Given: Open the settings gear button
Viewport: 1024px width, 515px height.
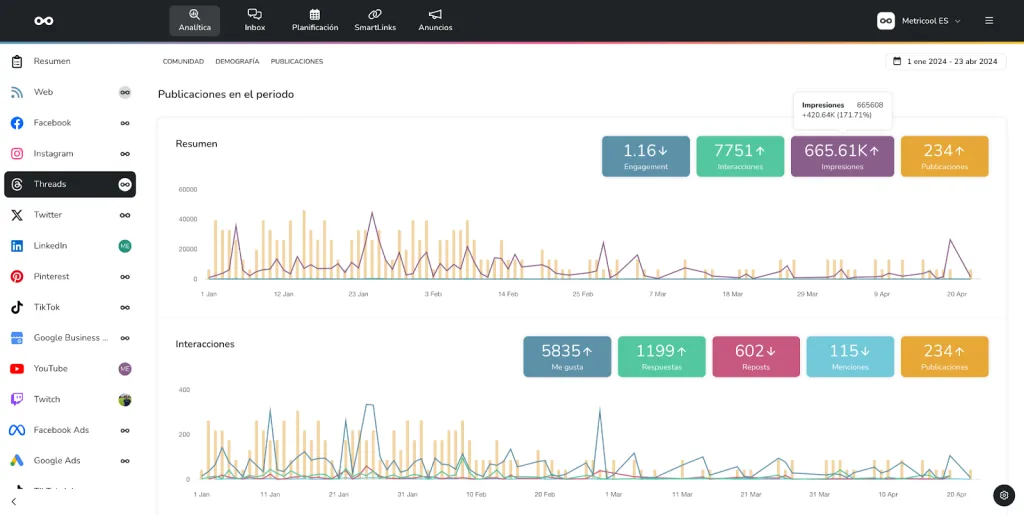Looking at the screenshot, I should pyautogui.click(x=1004, y=495).
